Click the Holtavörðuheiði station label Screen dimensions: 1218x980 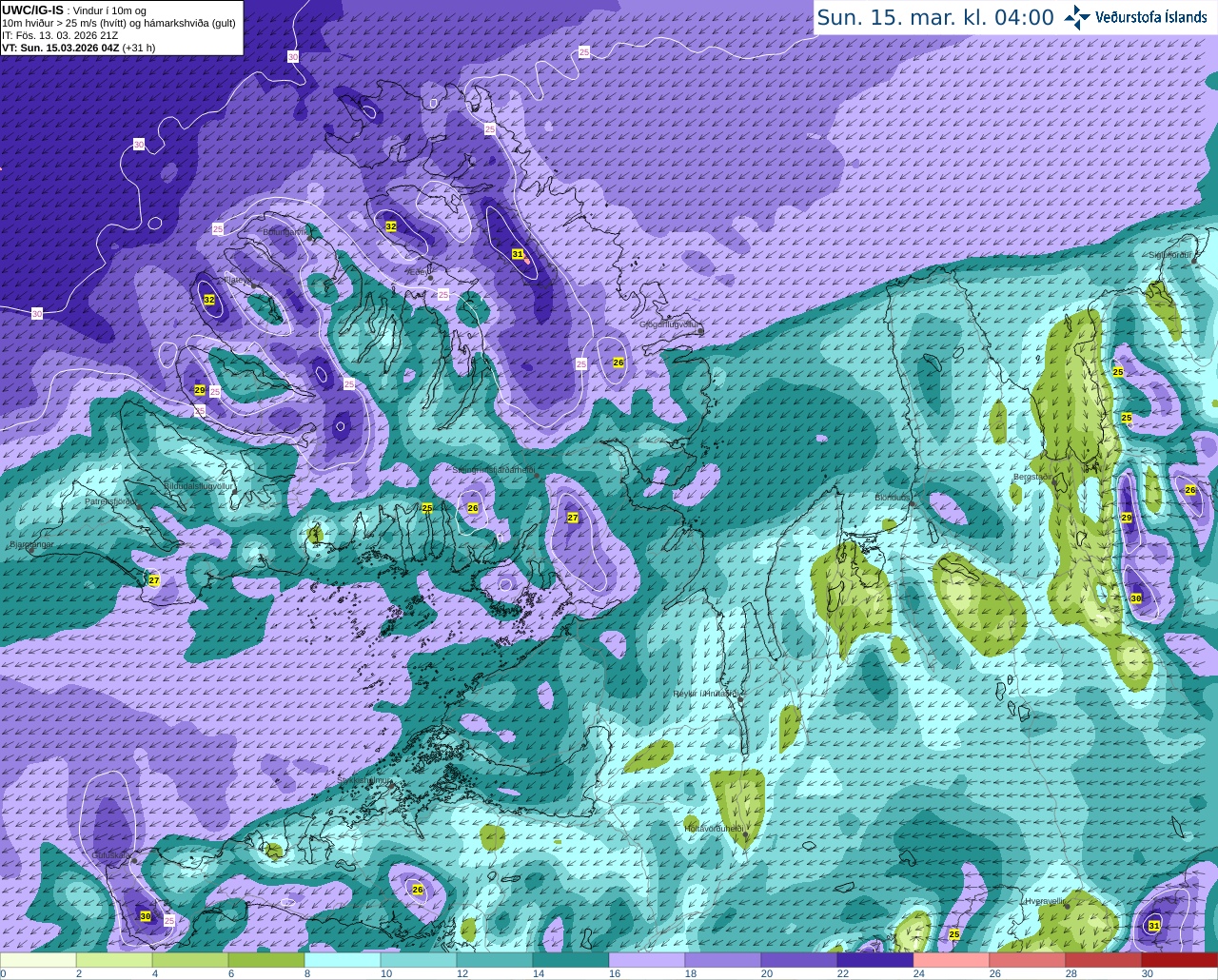(x=714, y=828)
